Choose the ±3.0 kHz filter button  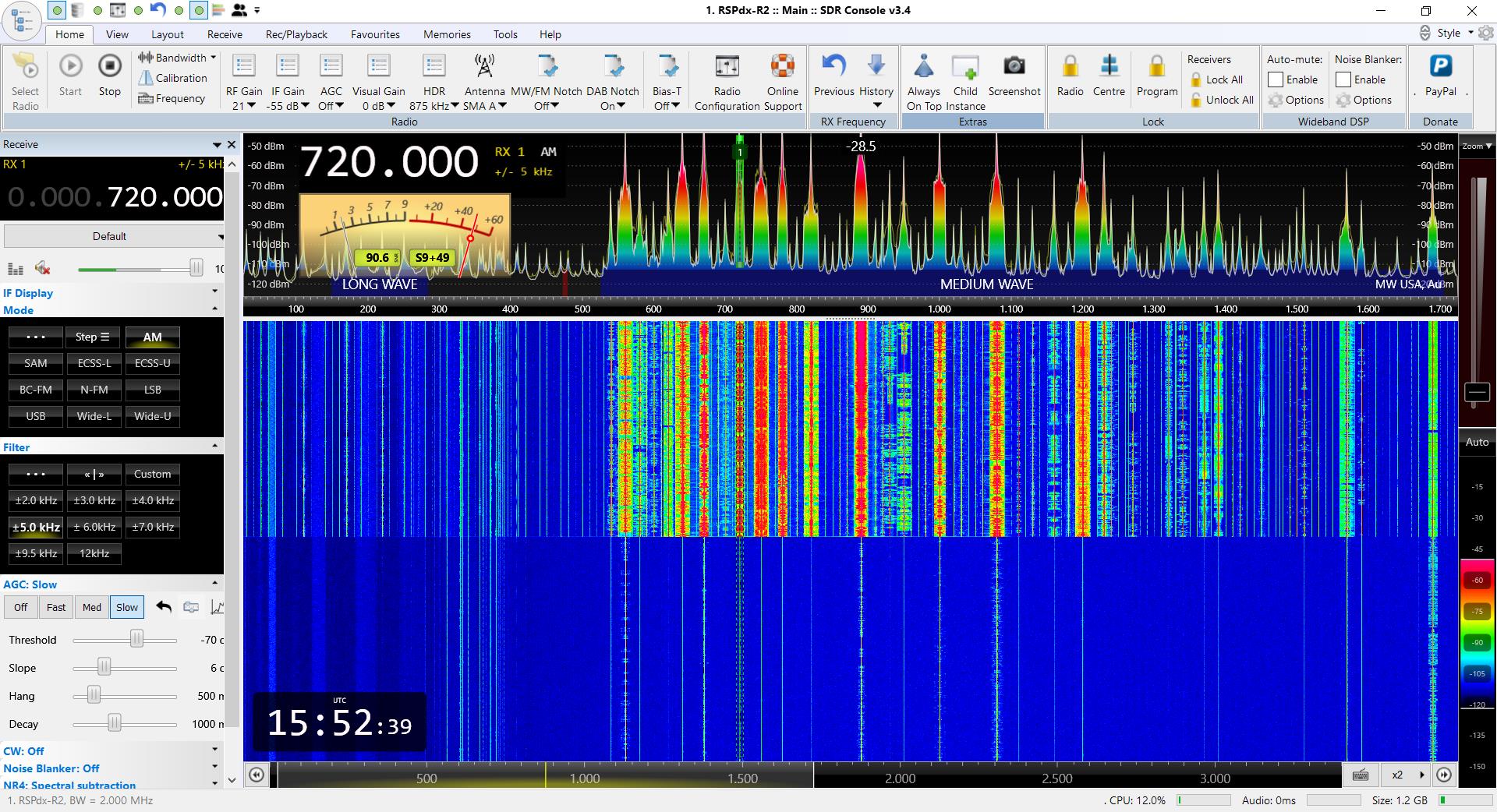coord(94,500)
